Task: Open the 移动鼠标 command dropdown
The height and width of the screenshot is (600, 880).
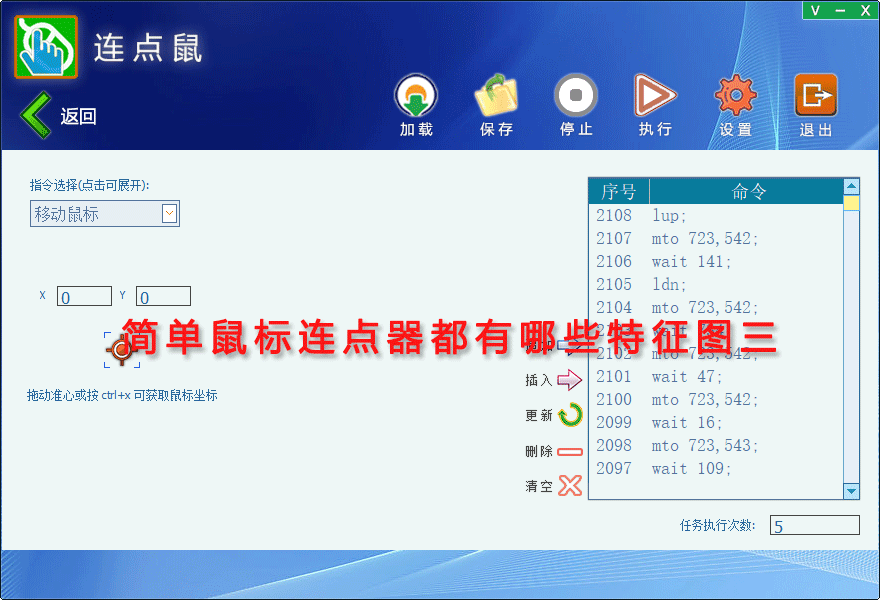Action: pos(105,214)
